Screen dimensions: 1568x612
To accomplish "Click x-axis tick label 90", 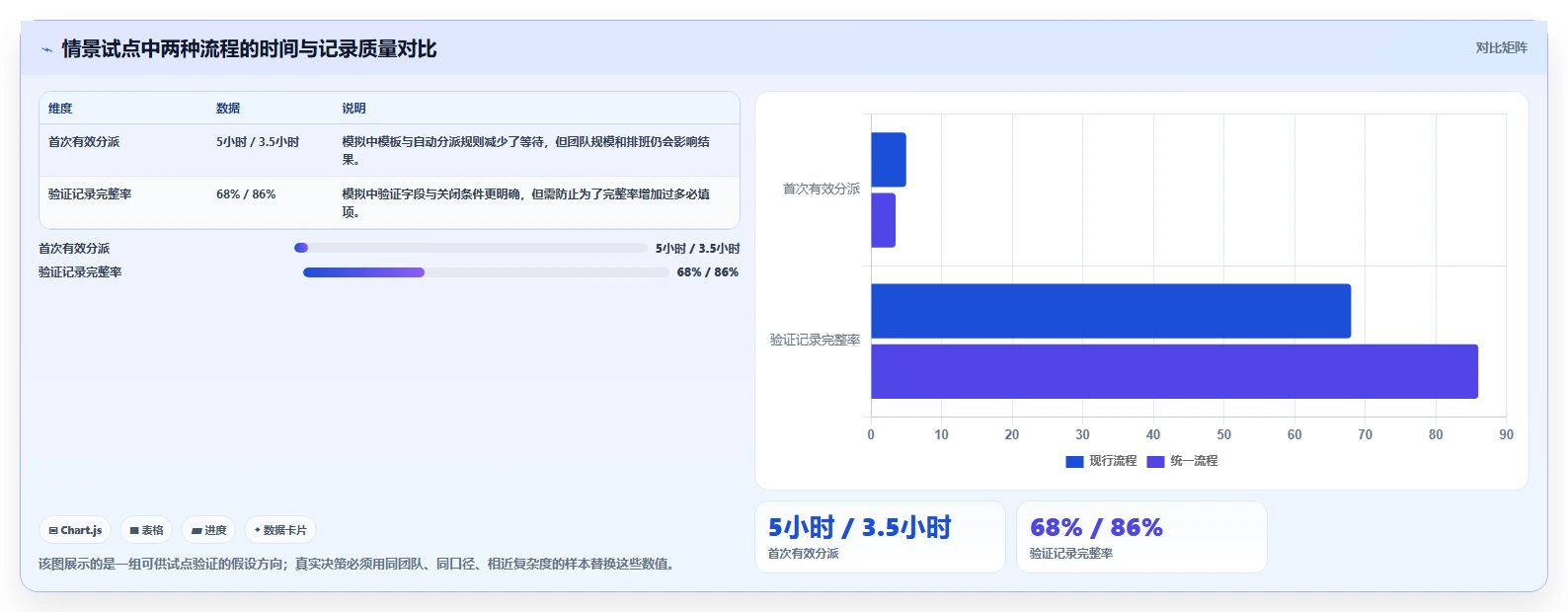I will pos(1506,434).
